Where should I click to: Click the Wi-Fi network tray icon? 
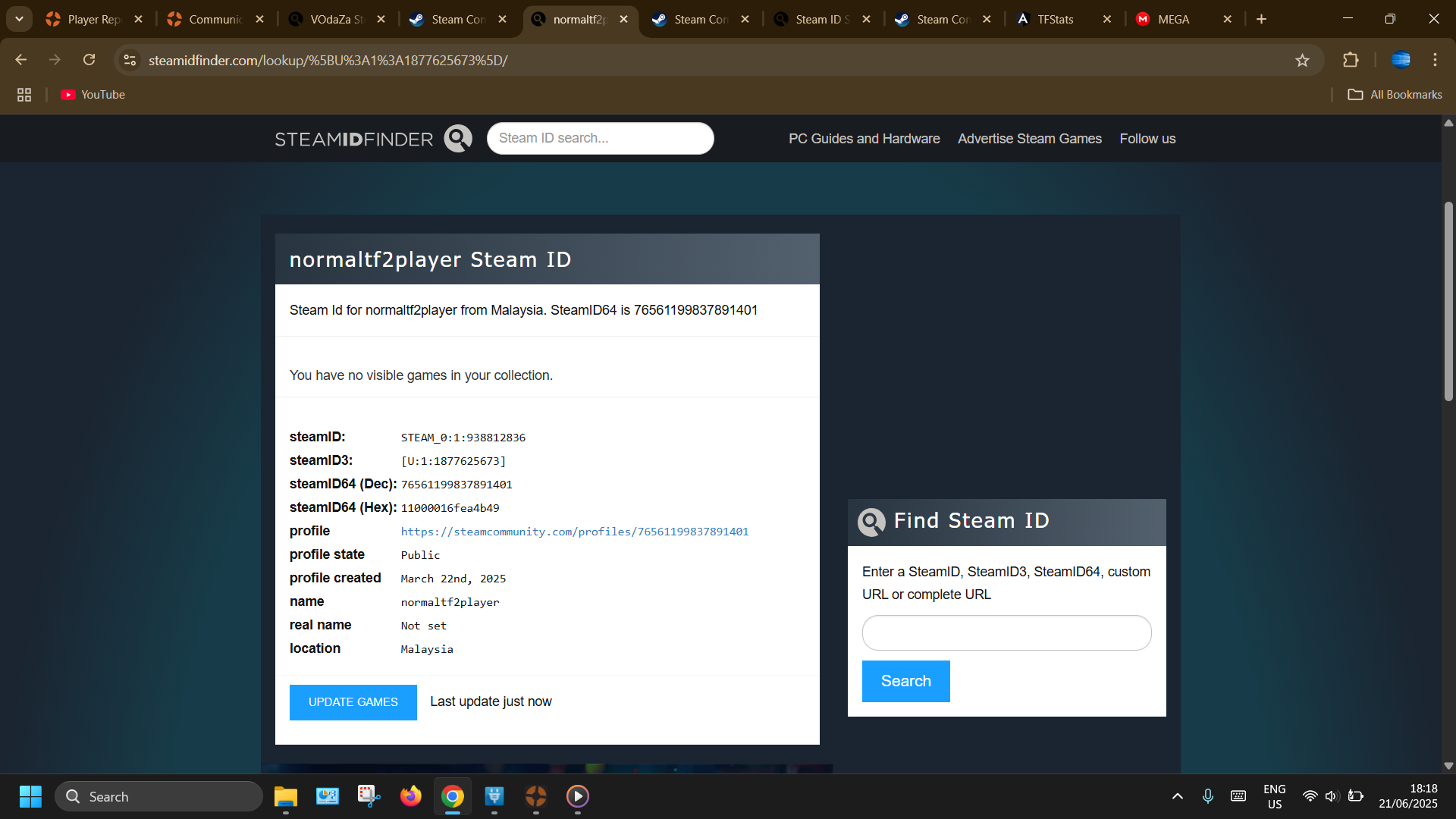point(1310,796)
